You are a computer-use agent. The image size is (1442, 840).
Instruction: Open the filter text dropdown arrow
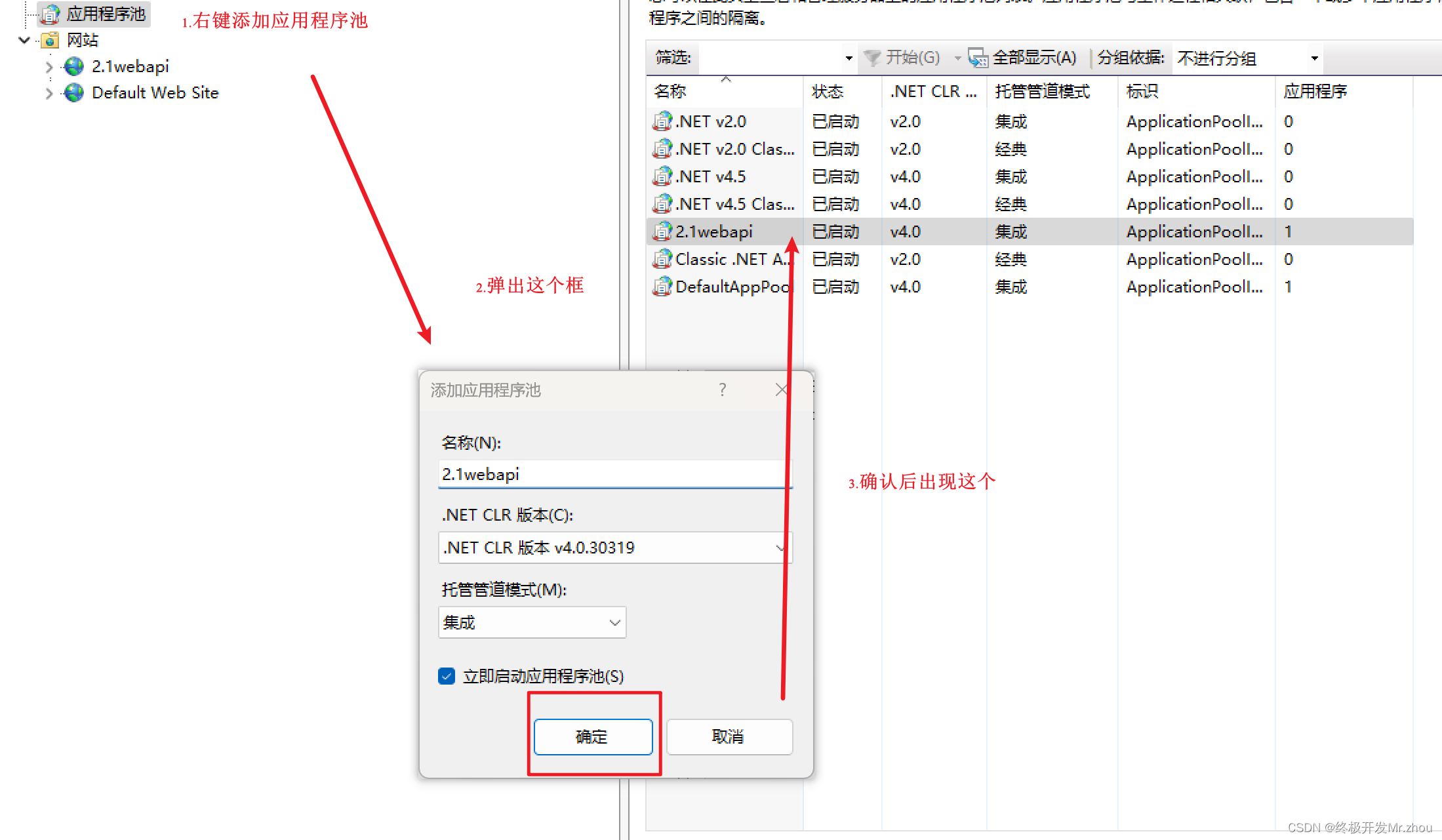[x=849, y=58]
